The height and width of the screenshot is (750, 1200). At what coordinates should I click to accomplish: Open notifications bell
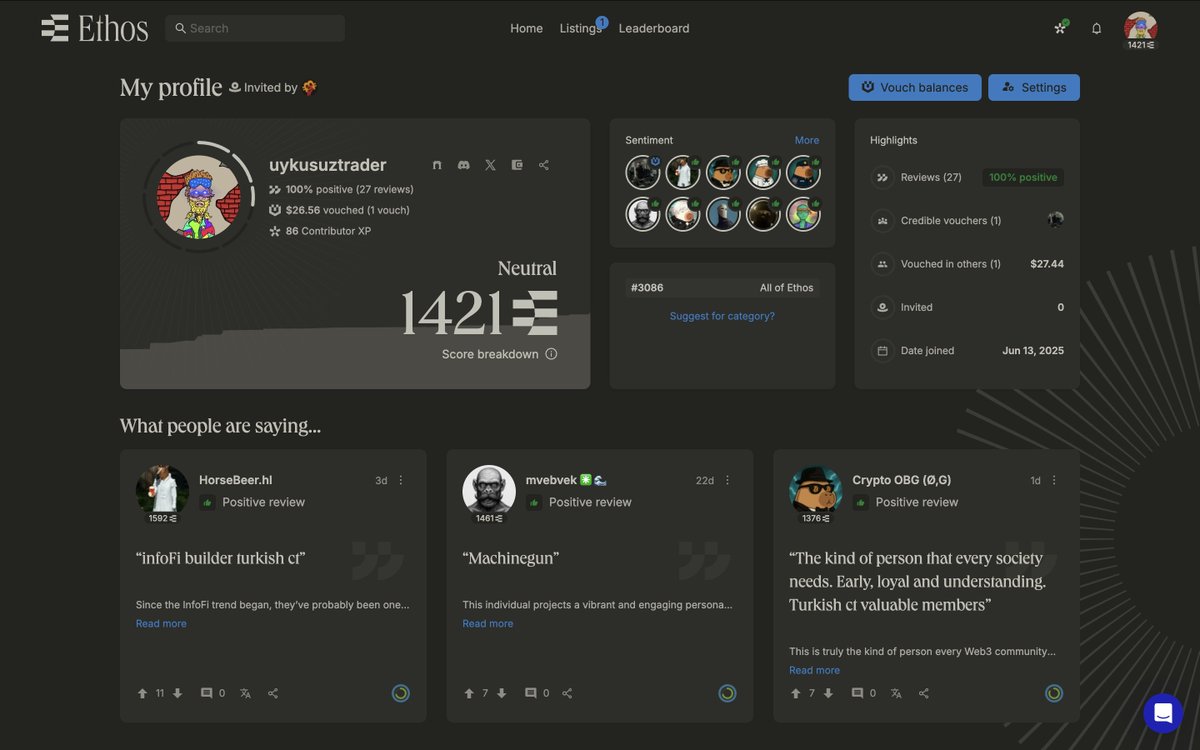1096,28
